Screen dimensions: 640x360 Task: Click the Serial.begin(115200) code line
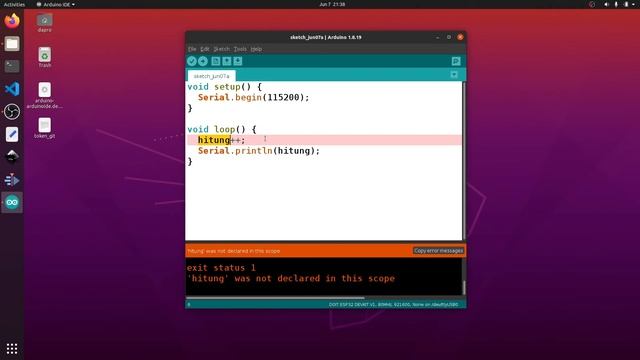coord(253,98)
